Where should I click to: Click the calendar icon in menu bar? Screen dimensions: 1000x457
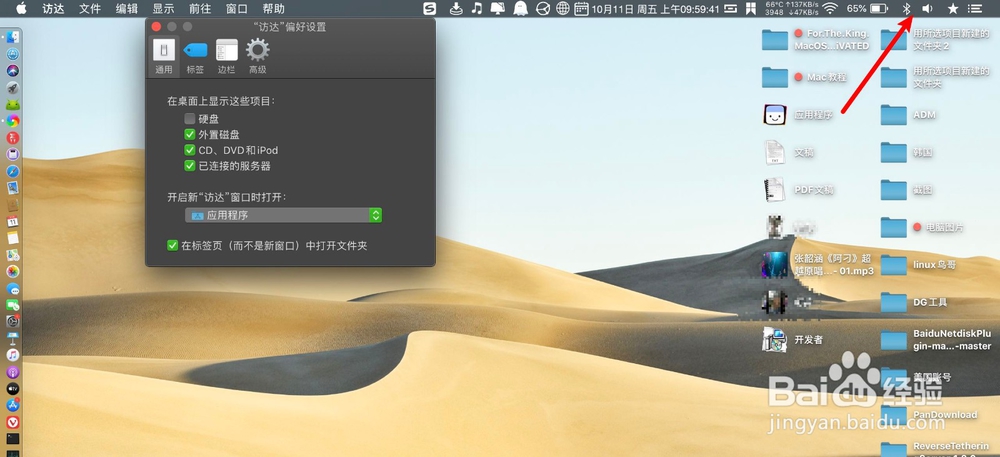click(581, 9)
